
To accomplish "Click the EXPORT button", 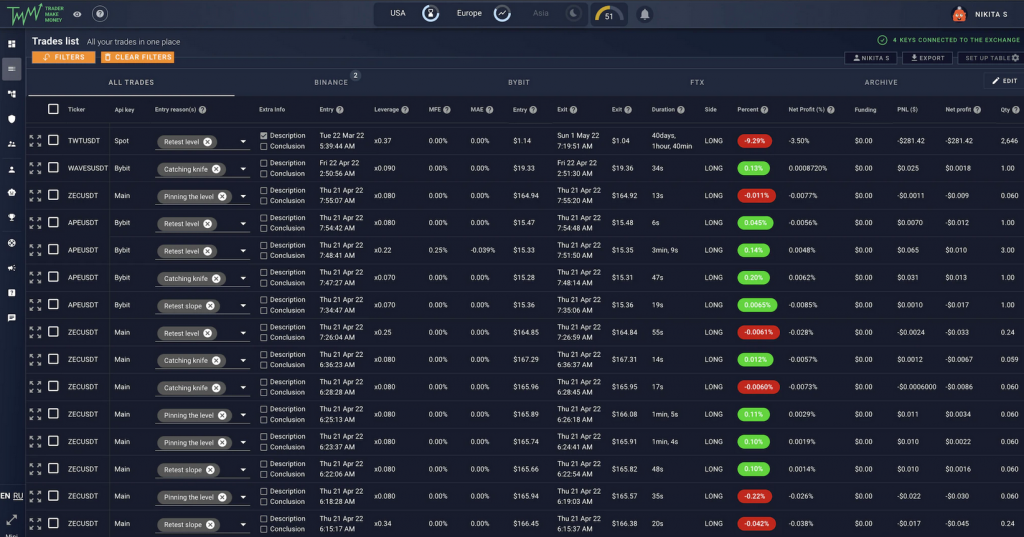I will click(924, 58).
